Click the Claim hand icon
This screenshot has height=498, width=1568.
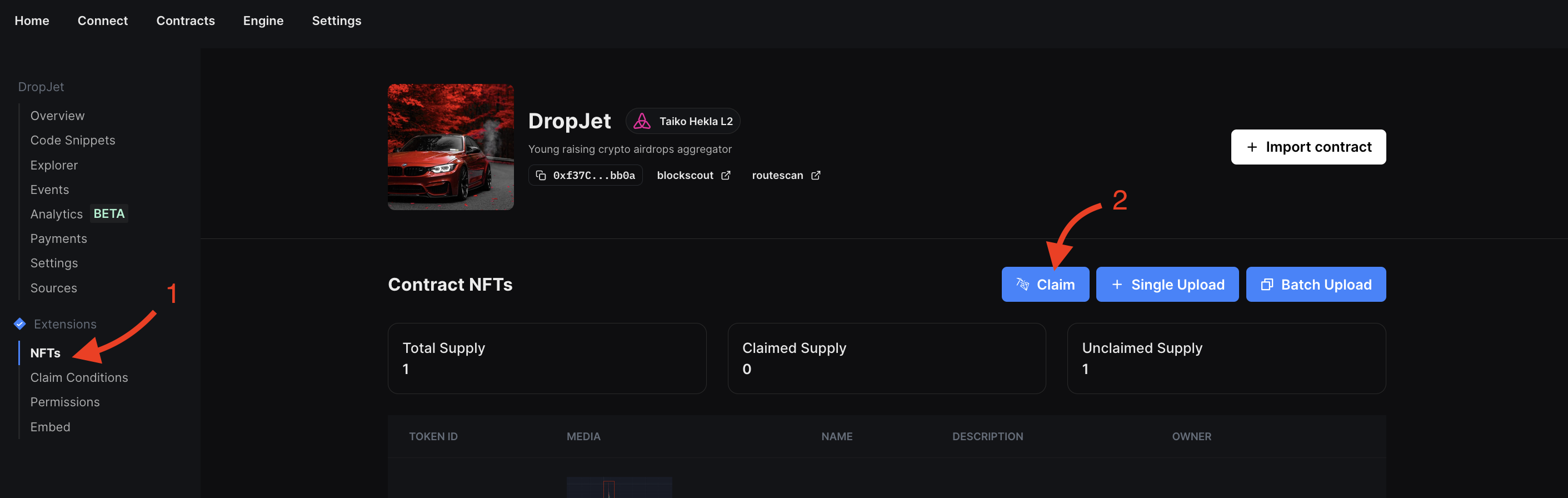pyautogui.click(x=1022, y=285)
